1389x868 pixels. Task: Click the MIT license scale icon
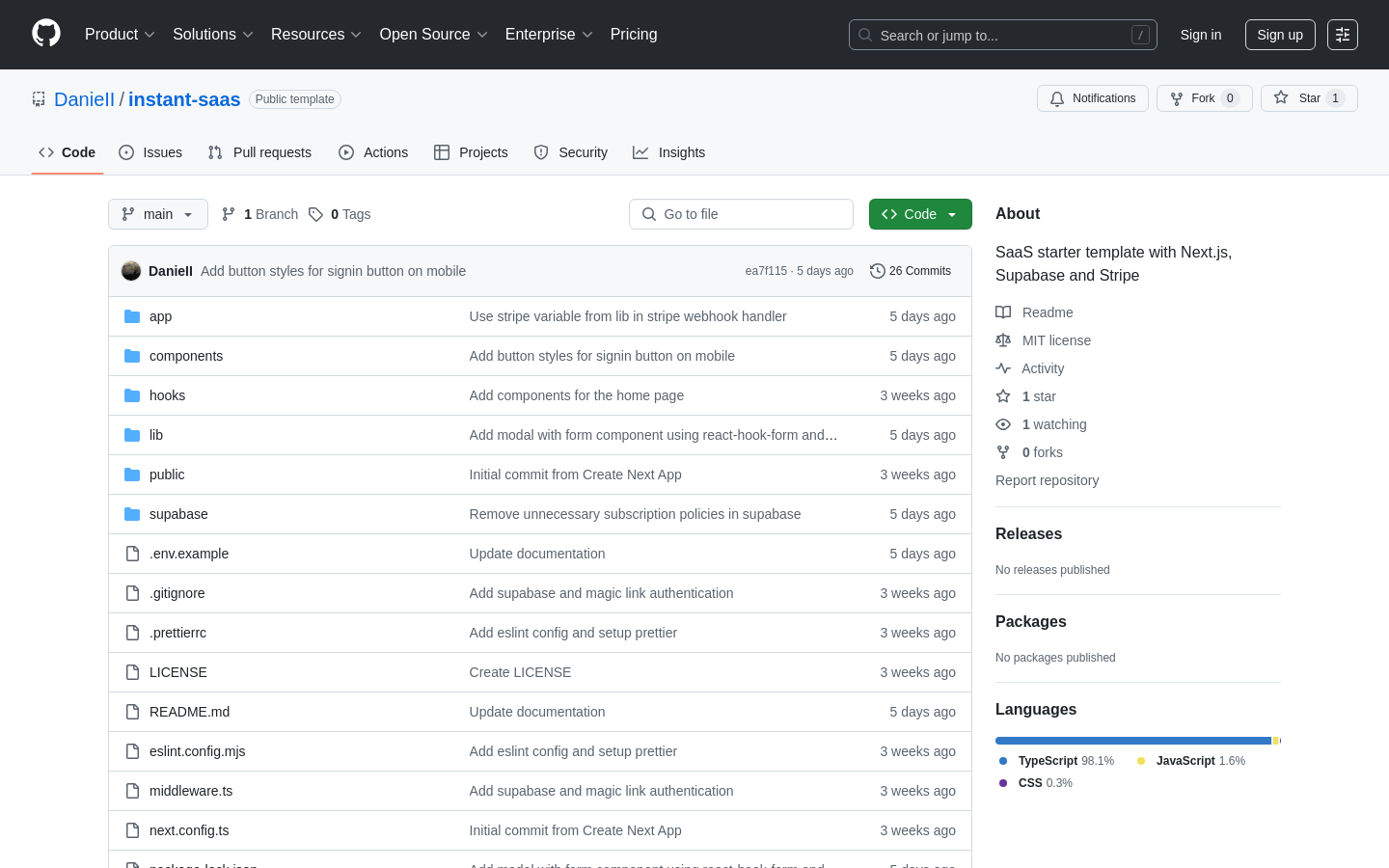[x=1003, y=340]
